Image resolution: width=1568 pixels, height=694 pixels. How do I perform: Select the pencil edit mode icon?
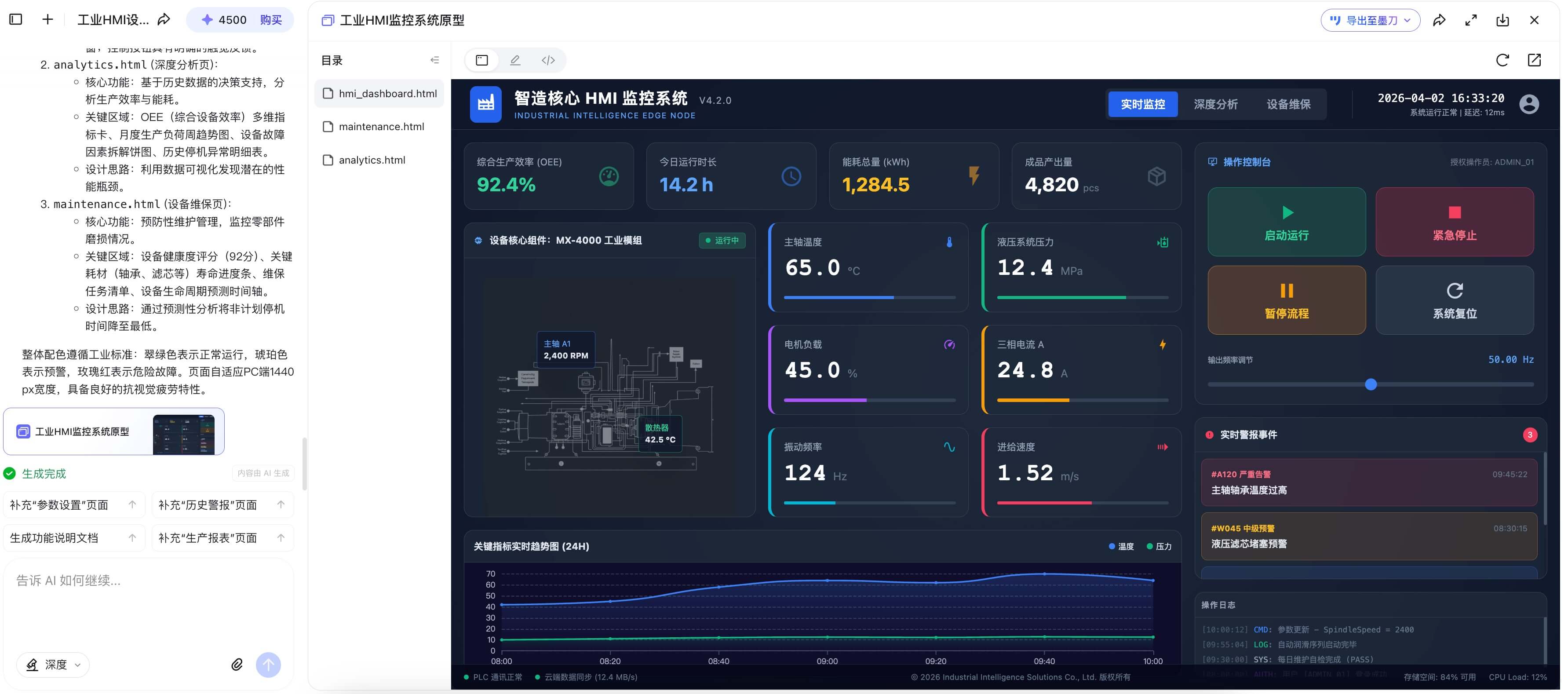515,60
